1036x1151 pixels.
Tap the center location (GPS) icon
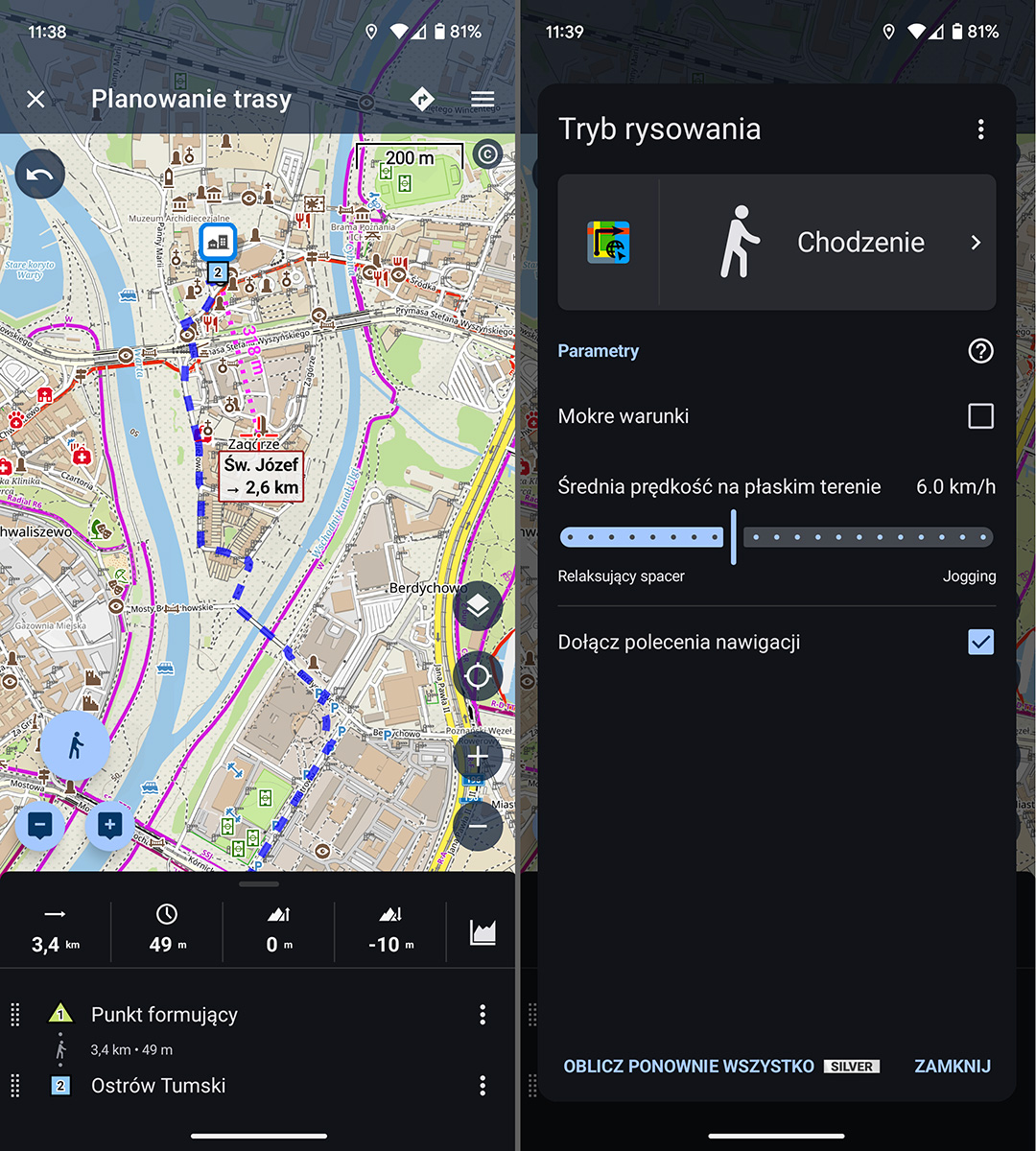pyautogui.click(x=477, y=675)
